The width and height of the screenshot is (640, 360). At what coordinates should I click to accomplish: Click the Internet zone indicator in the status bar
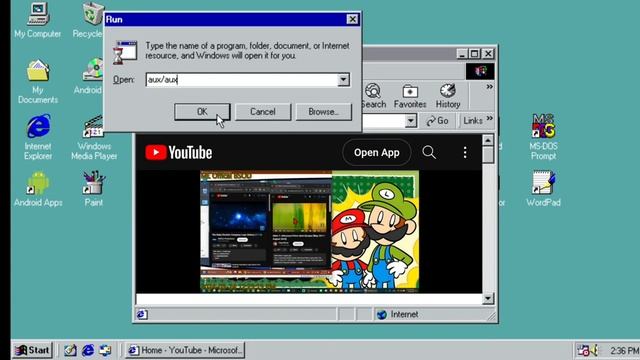coord(398,314)
